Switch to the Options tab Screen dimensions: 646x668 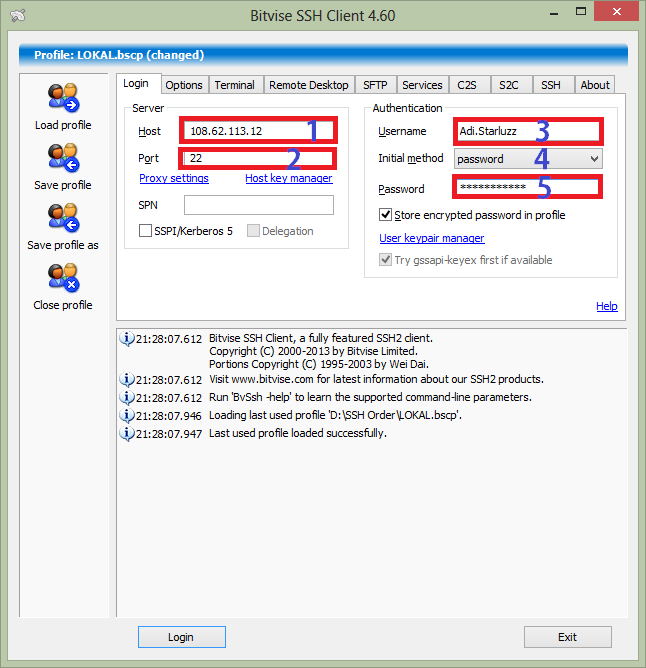coord(184,85)
